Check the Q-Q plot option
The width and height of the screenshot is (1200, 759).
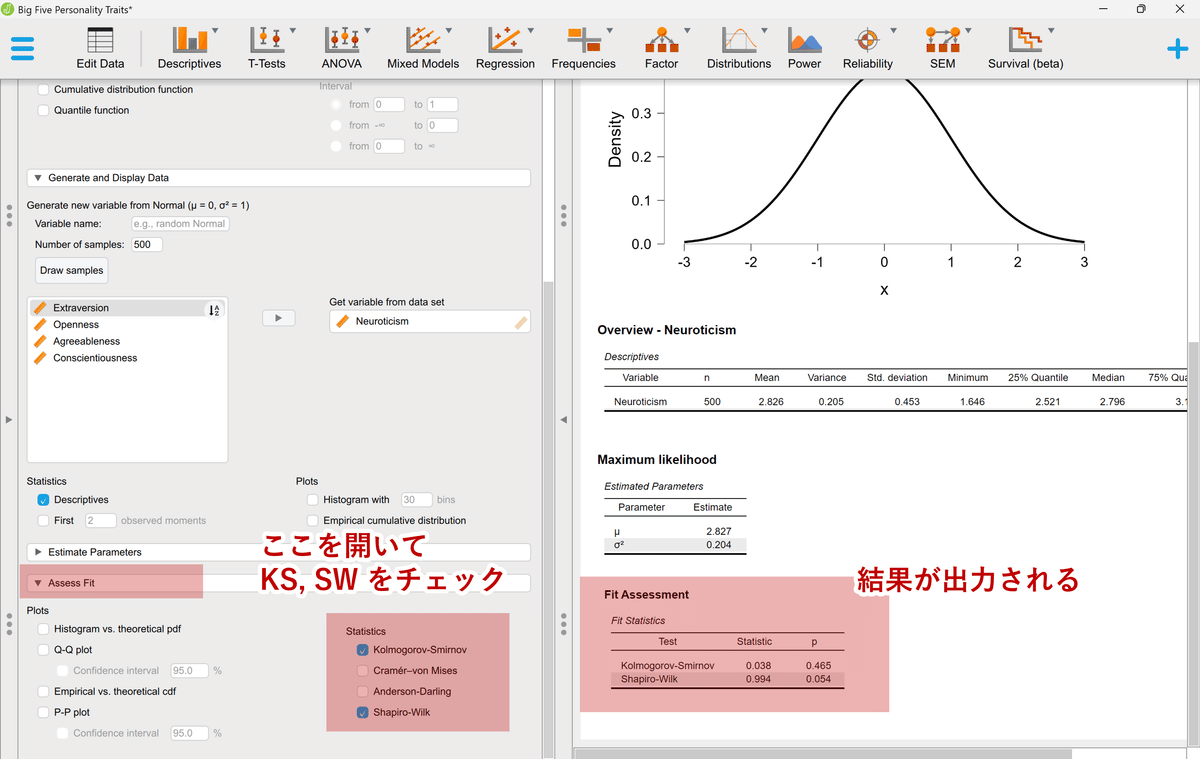[x=41, y=649]
